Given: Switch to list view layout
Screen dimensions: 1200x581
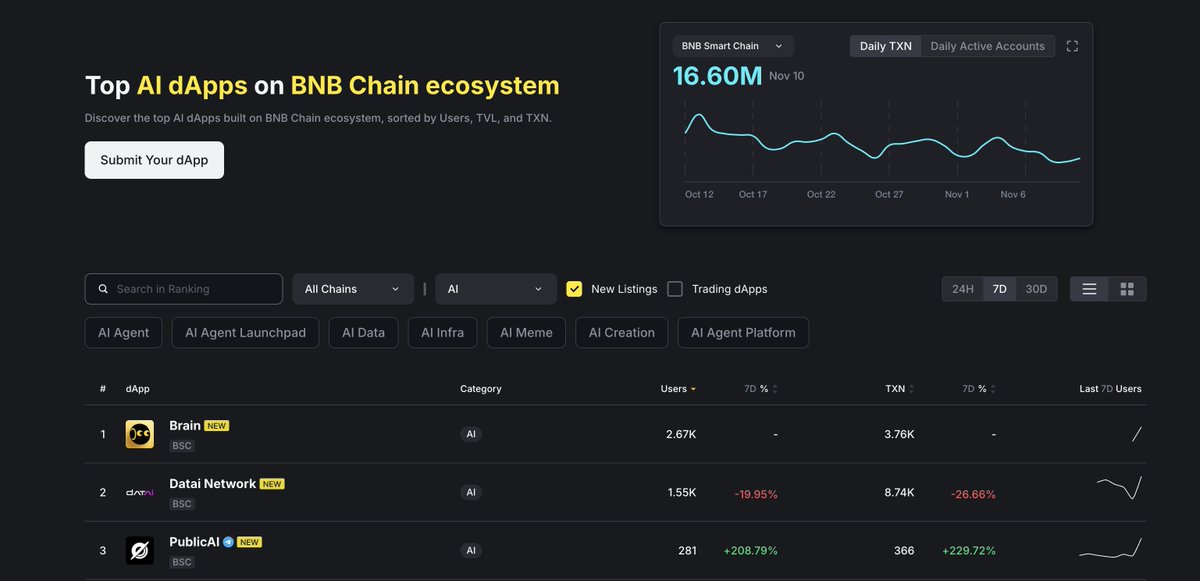Looking at the screenshot, I should click(1089, 288).
